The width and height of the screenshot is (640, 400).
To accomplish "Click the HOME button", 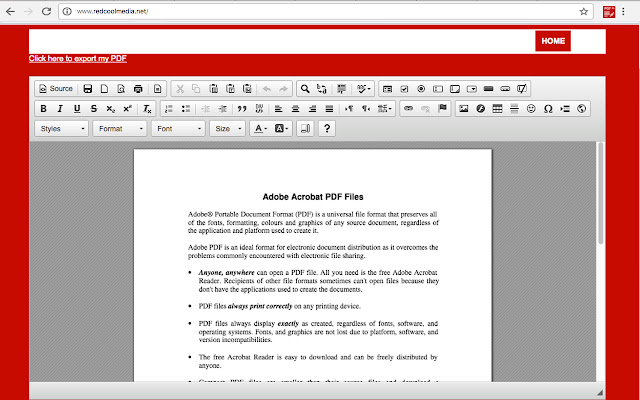I will 553,41.
